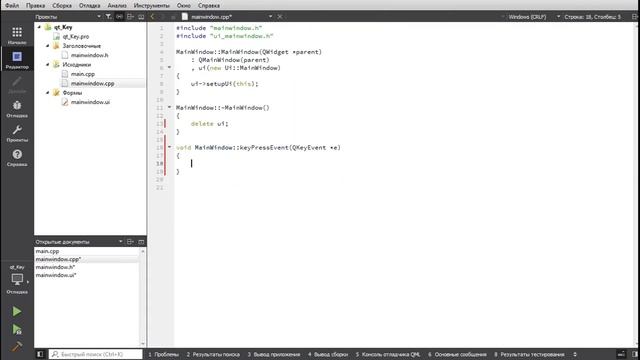Collapse Заголовочные folder arrow
Viewport: 640px width, 360px height.
47,46
